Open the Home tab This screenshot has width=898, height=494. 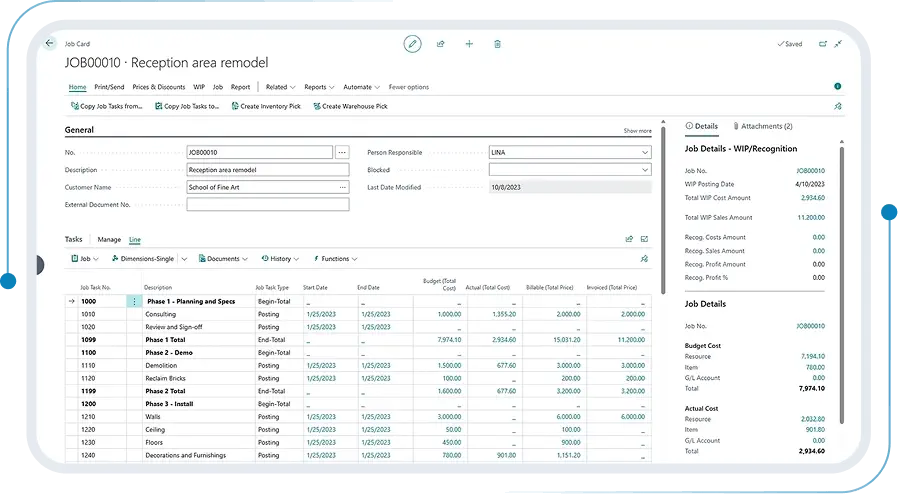point(77,87)
